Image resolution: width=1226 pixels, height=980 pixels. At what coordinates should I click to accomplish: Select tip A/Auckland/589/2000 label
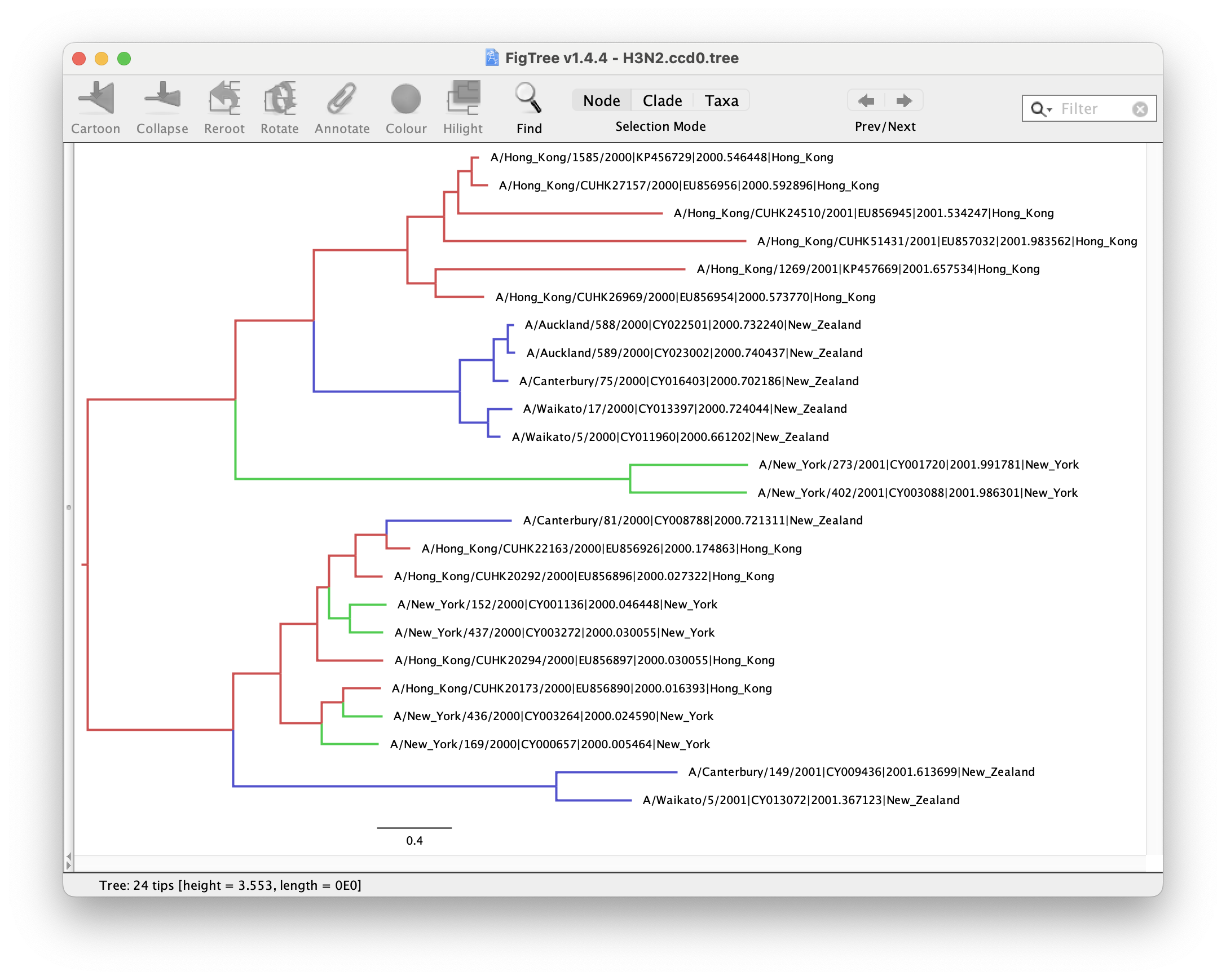tap(694, 353)
